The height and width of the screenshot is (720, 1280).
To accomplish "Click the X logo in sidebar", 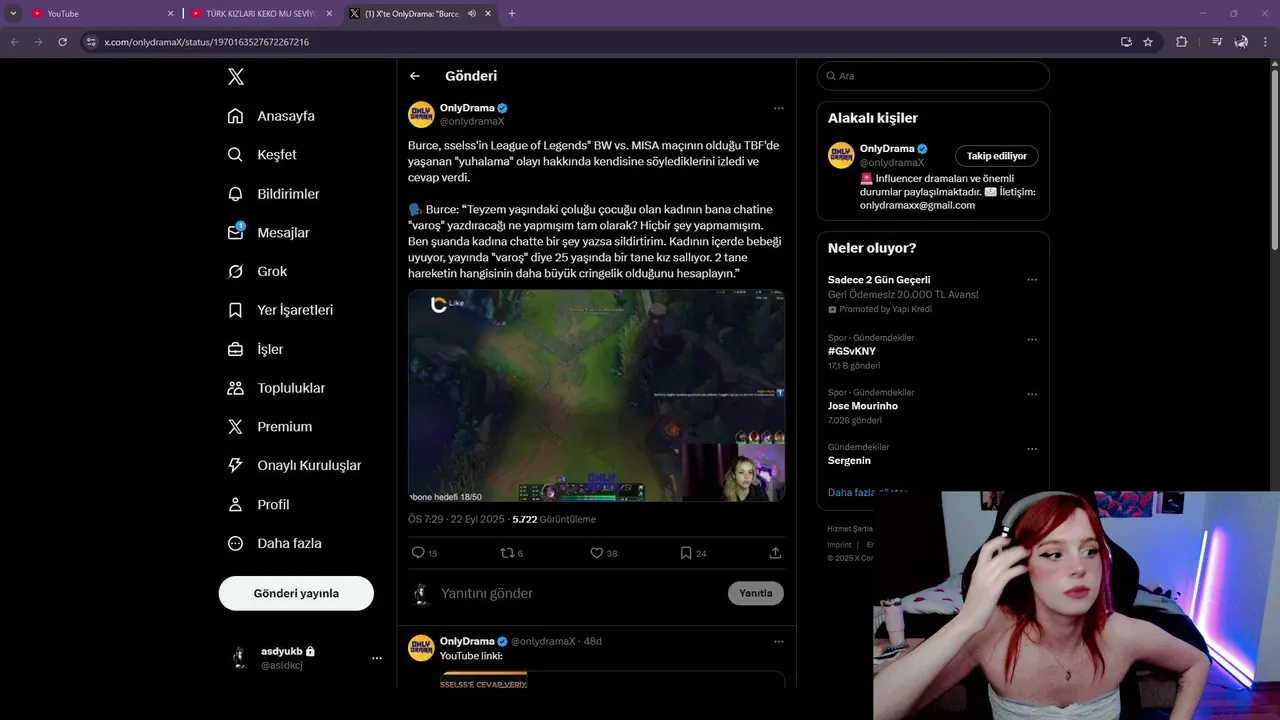I will point(235,77).
